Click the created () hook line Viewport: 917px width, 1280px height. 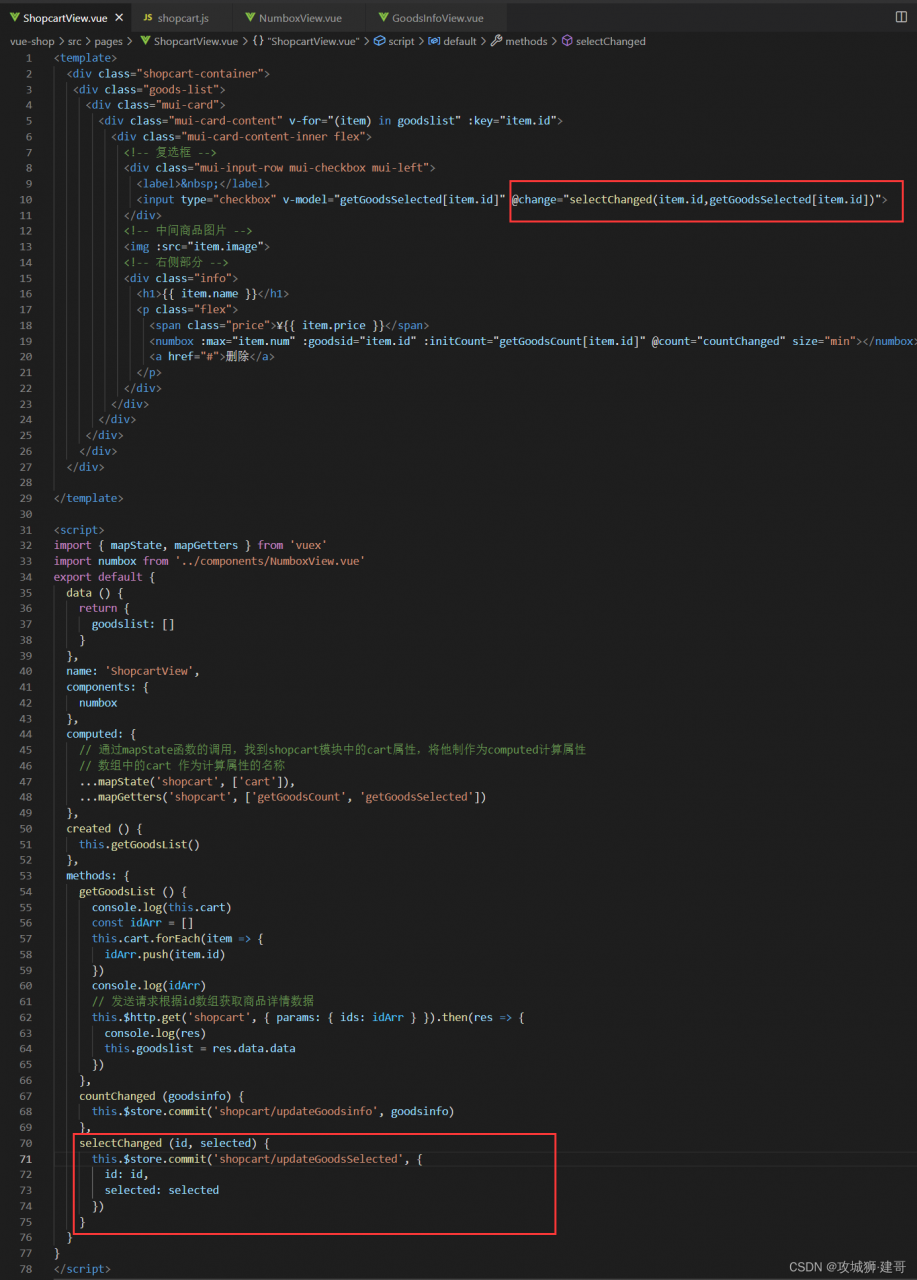coord(105,828)
